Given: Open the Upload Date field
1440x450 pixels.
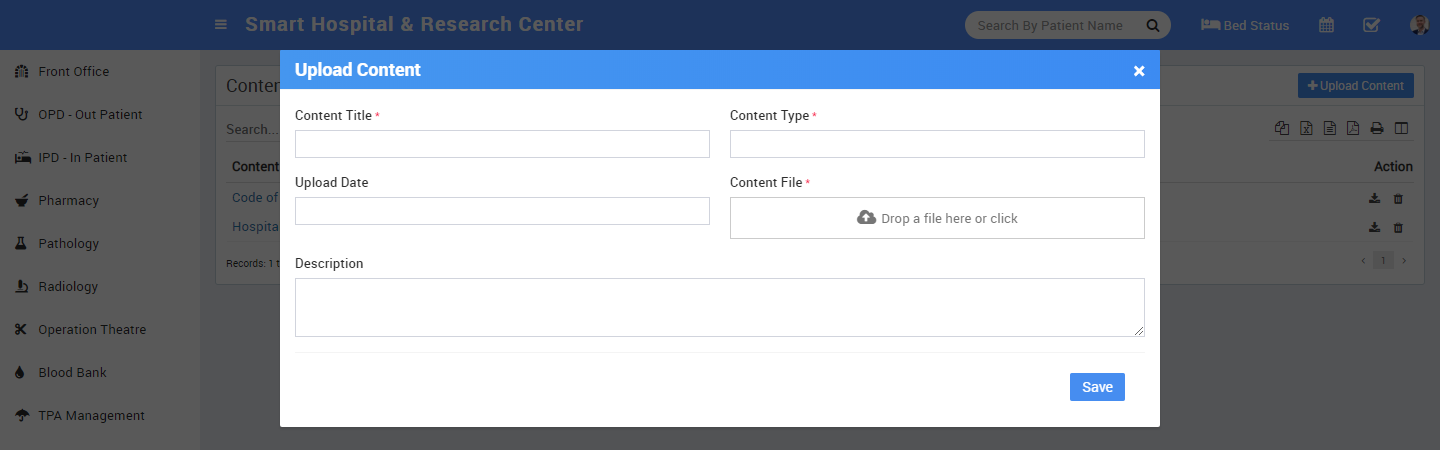Looking at the screenshot, I should tap(502, 211).
